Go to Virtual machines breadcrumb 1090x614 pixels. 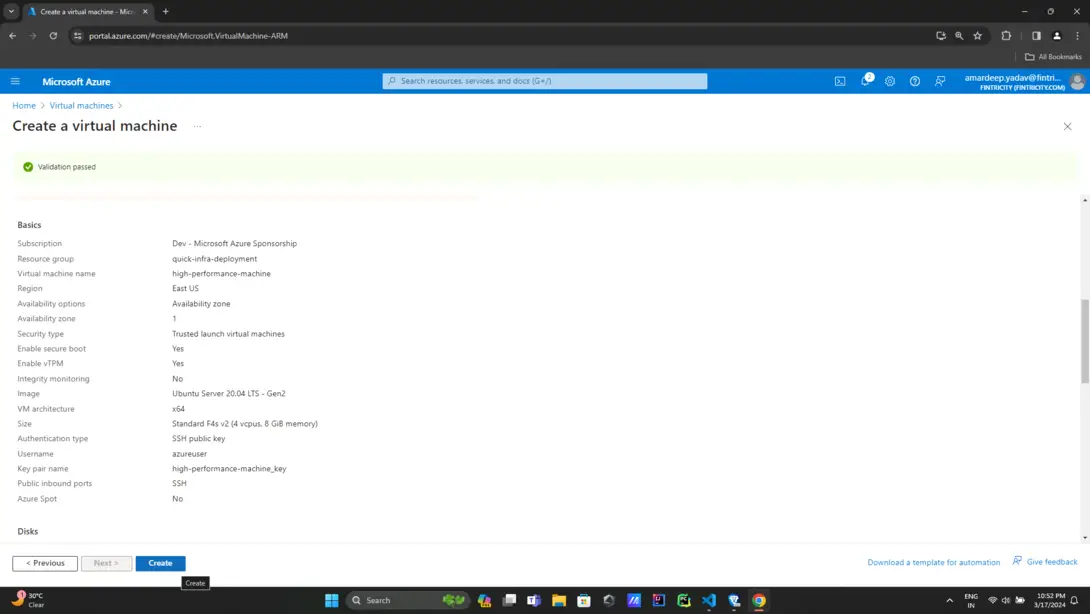81,106
